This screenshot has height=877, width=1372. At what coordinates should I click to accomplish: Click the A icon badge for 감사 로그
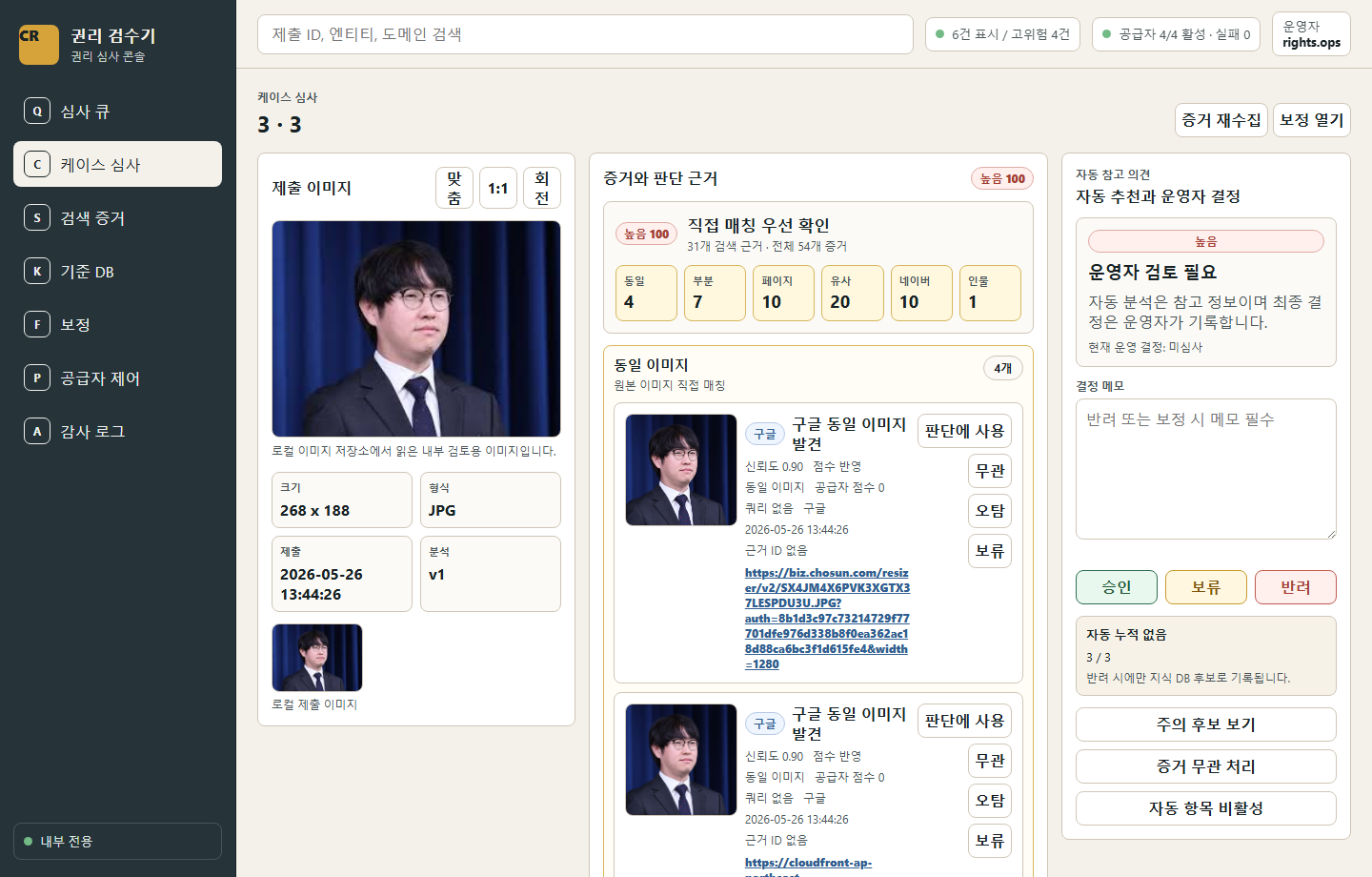click(x=37, y=431)
